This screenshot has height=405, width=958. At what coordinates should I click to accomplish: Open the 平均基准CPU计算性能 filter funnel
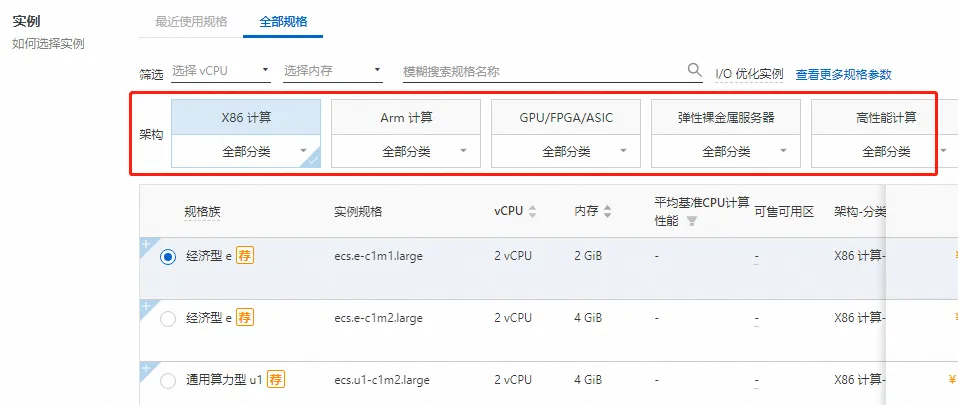691,221
